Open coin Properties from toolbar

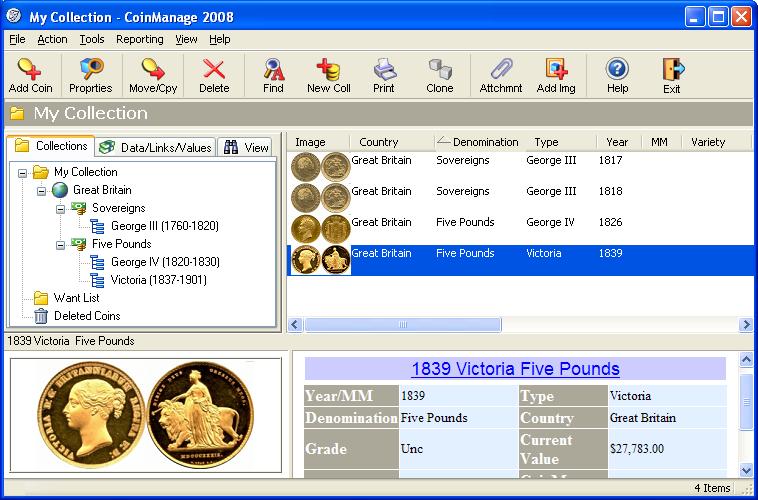click(x=91, y=69)
